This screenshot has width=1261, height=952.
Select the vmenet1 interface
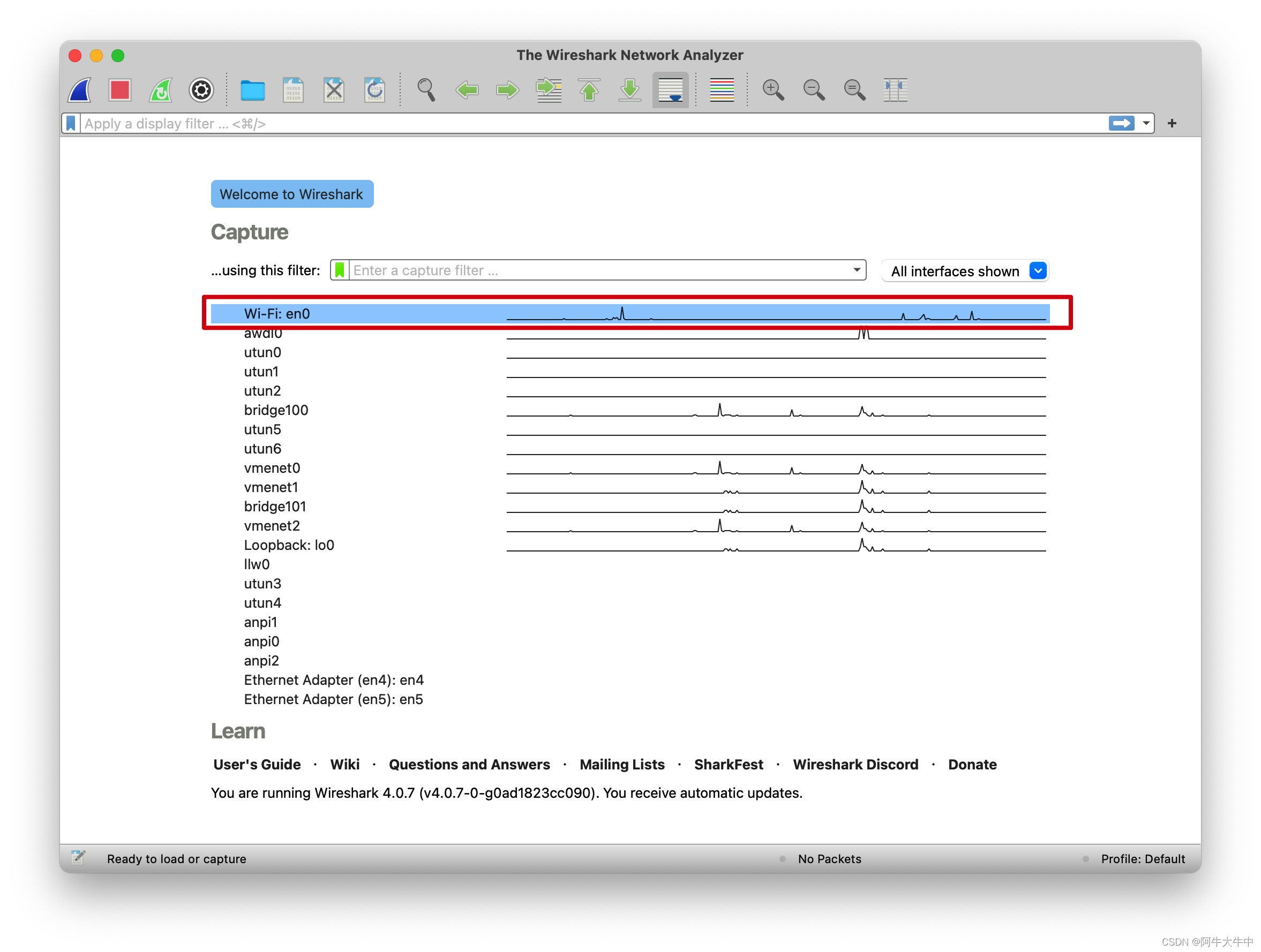click(x=630, y=488)
